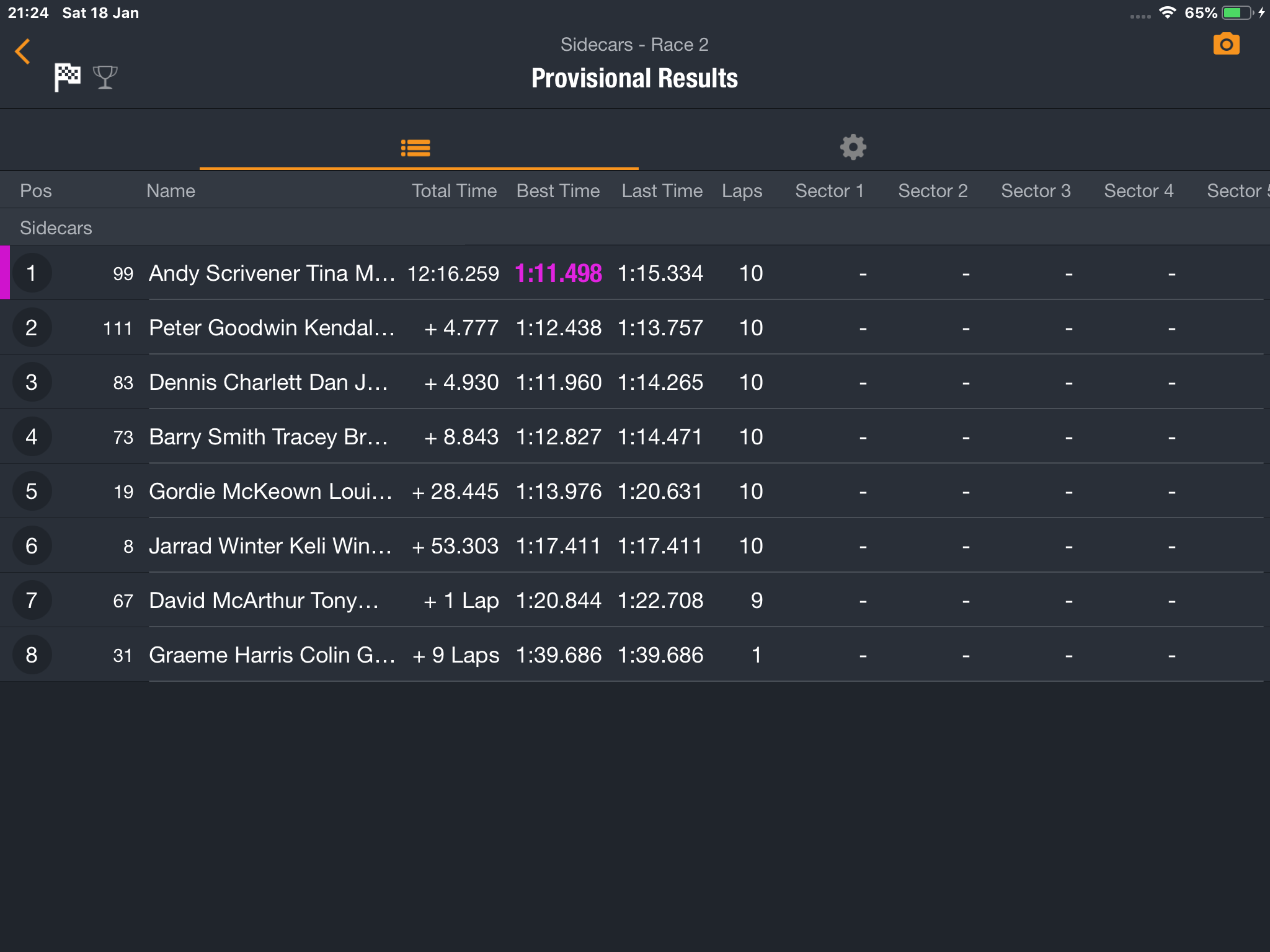Image resolution: width=1270 pixels, height=952 pixels.
Task: Tap the orange back arrow
Action: coord(23,51)
